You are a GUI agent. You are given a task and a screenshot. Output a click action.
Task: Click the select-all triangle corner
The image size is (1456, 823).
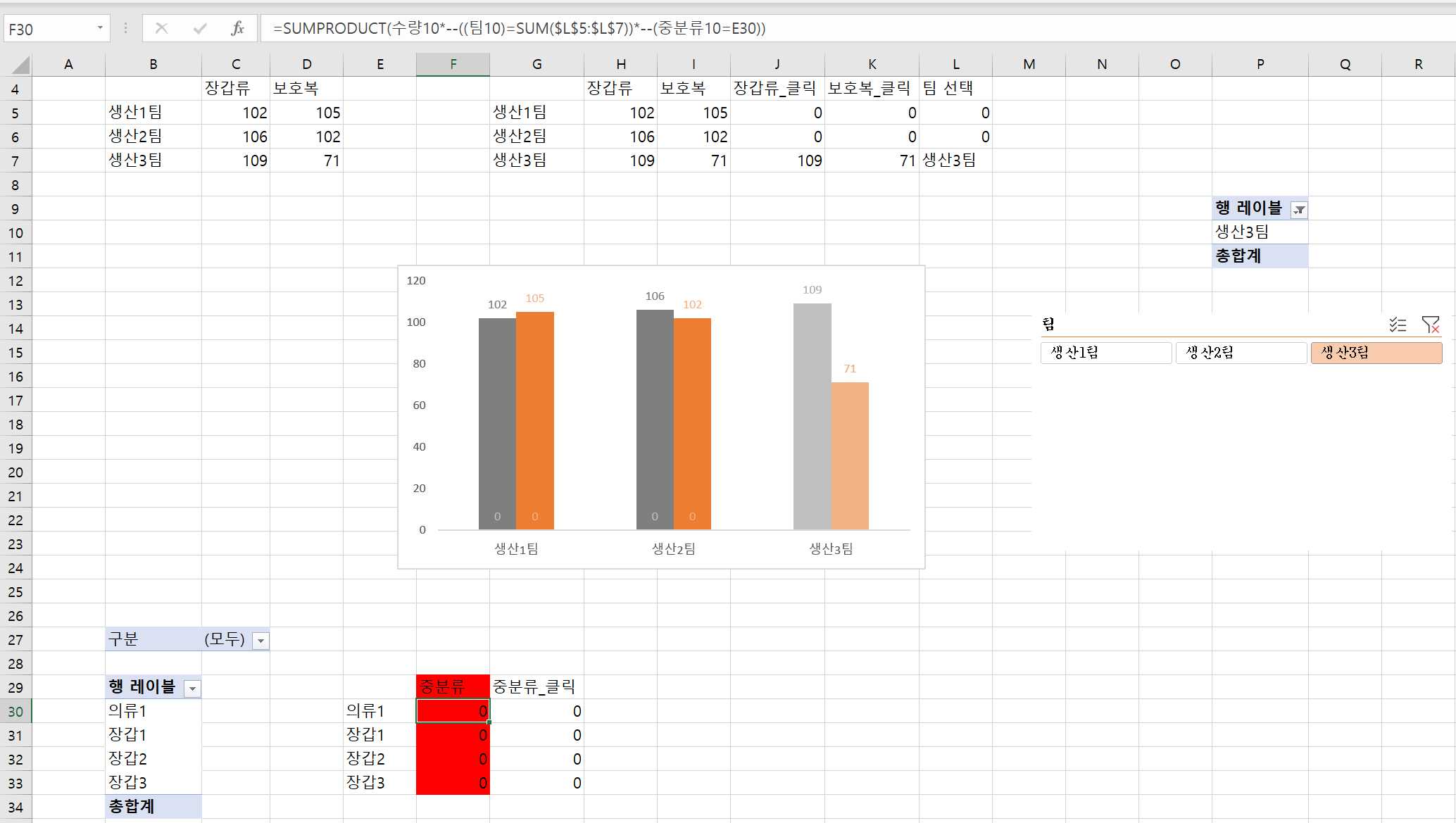[x=20, y=65]
